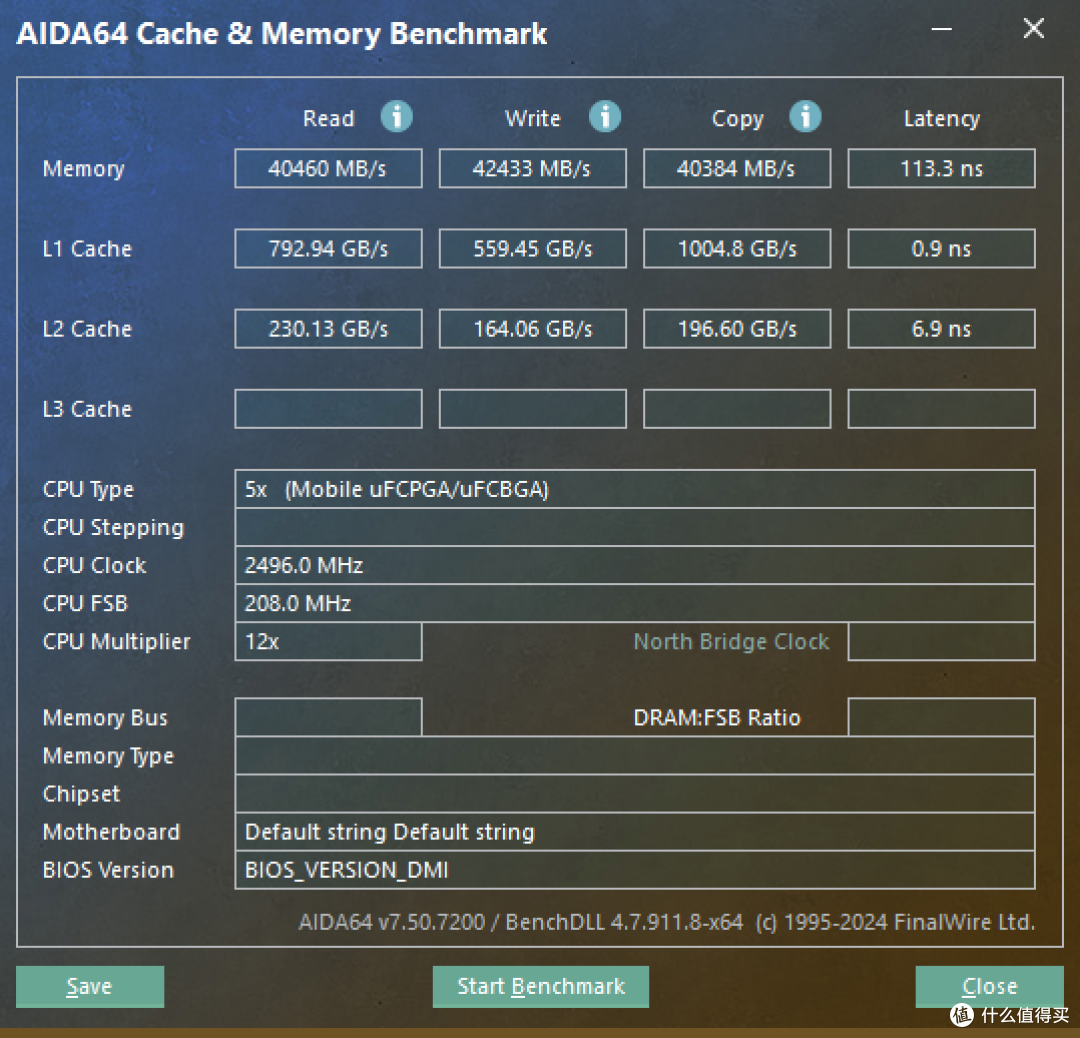Click L1 Cache write value 559.45 GB/s
Viewport: 1080px width, 1038px height.
532,249
